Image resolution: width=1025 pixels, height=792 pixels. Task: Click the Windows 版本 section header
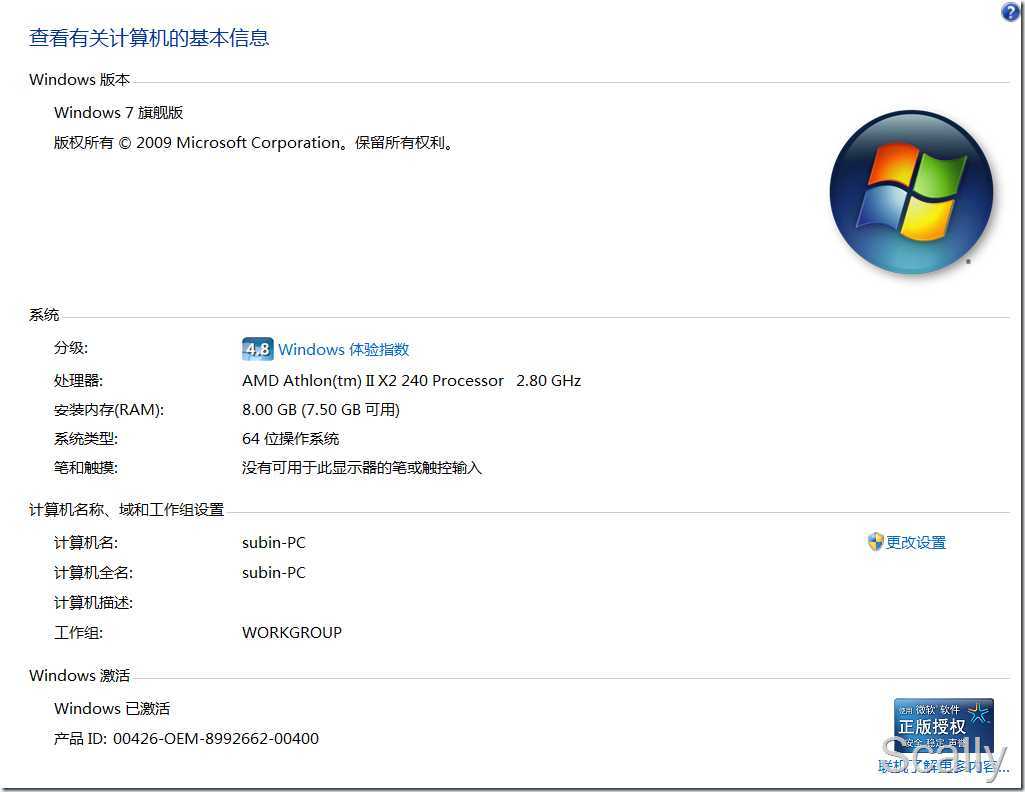(x=80, y=80)
